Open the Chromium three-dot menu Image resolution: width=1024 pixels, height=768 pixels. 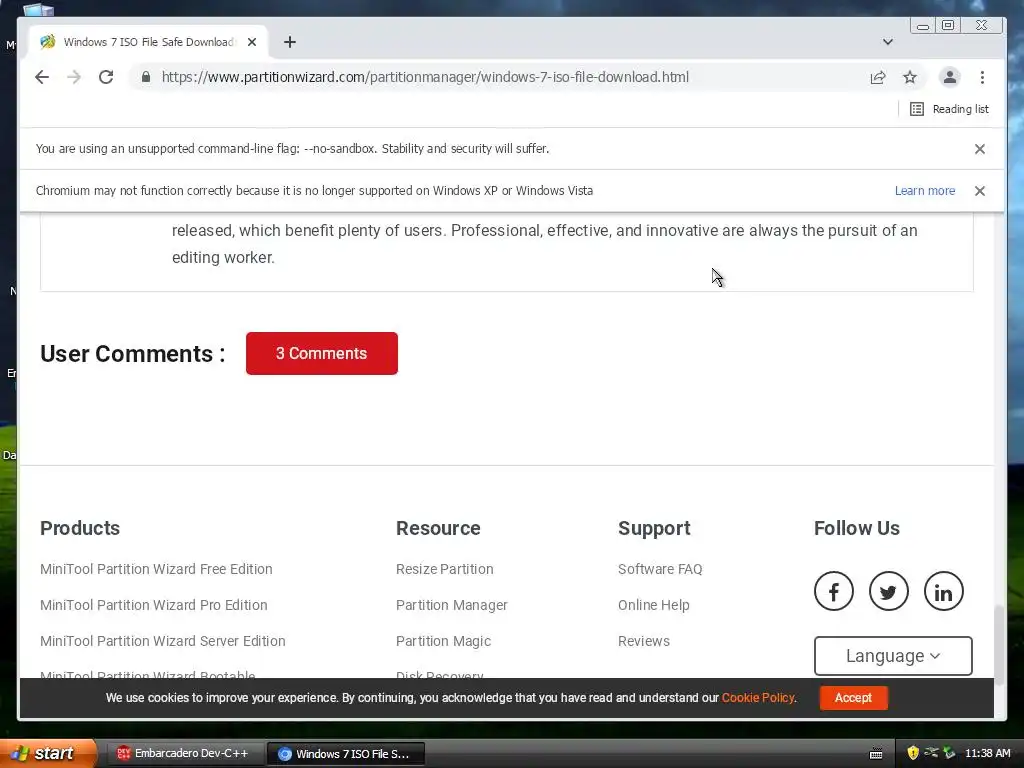(982, 77)
